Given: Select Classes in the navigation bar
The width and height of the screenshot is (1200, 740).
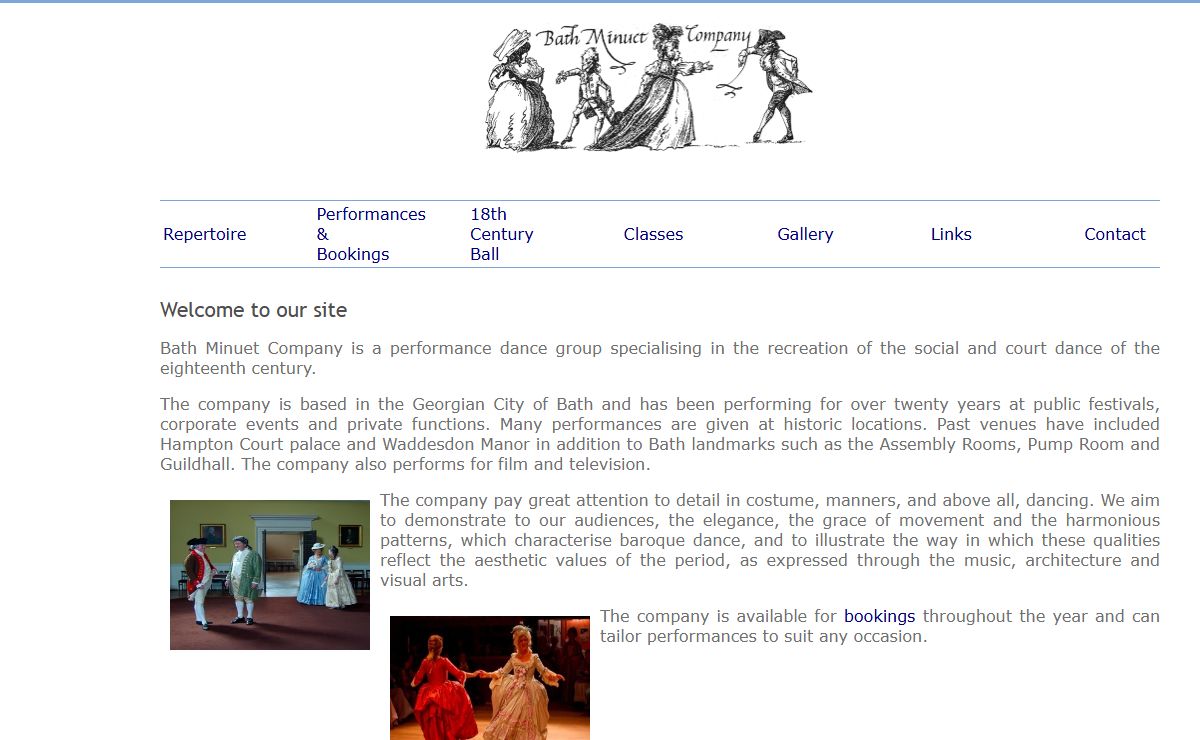Looking at the screenshot, I should [653, 234].
